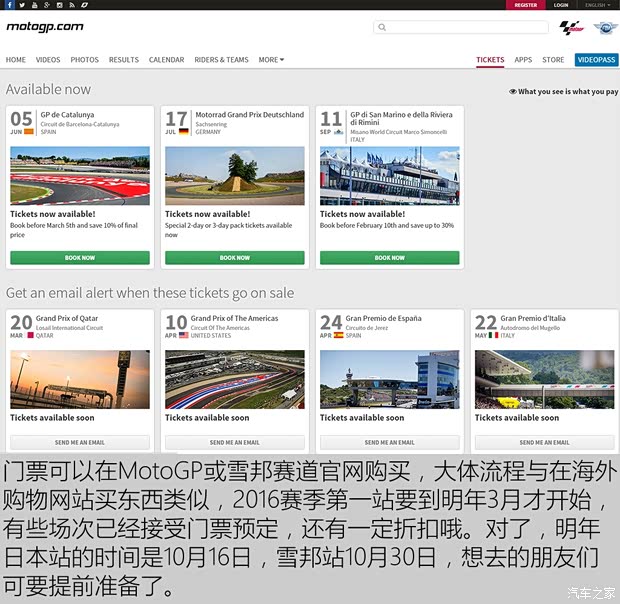Viewport: 620px width, 604px height.
Task: Switch to the TICKETS tab
Action: tap(490, 60)
